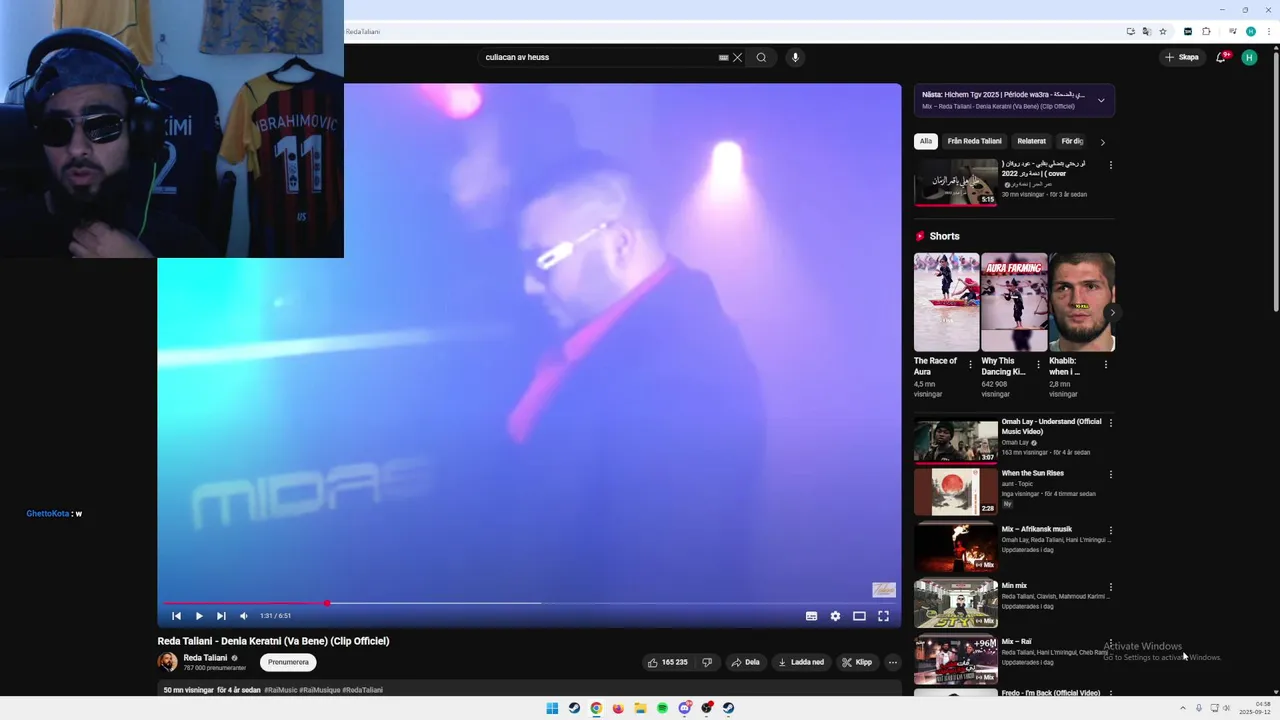Viewport: 1280px width, 720px height.
Task: Open Chrome install app icon
Action: [1130, 31]
